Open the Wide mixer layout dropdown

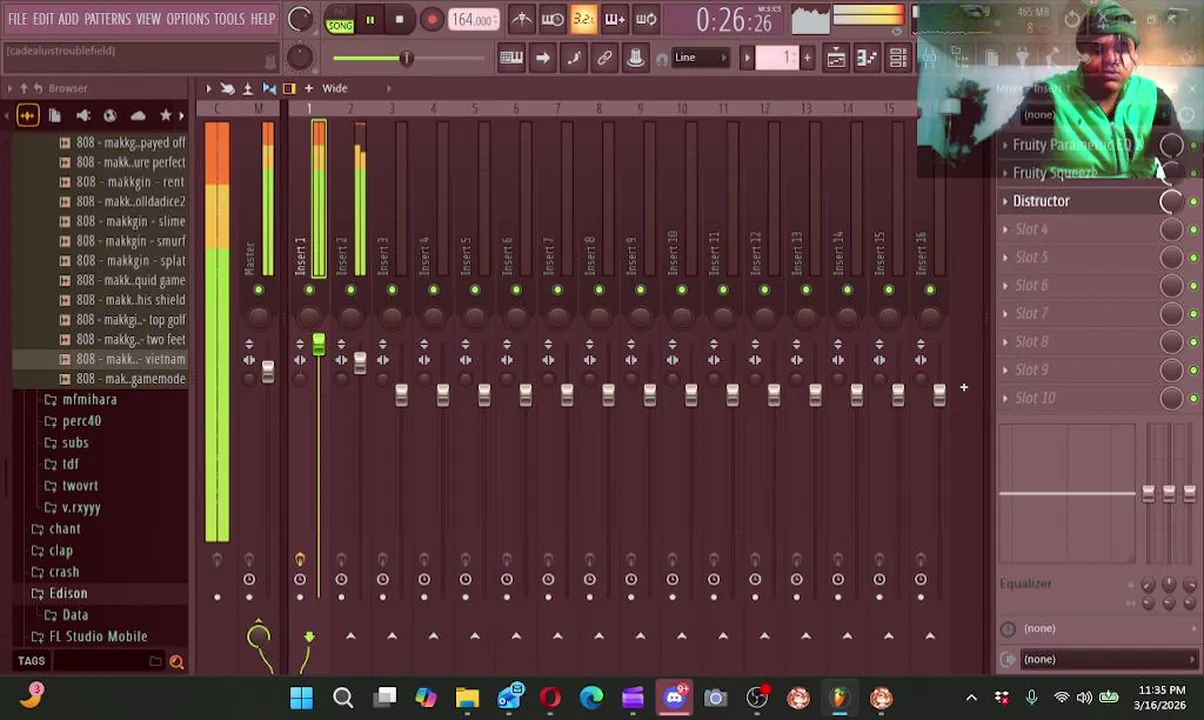pyautogui.click(x=334, y=88)
